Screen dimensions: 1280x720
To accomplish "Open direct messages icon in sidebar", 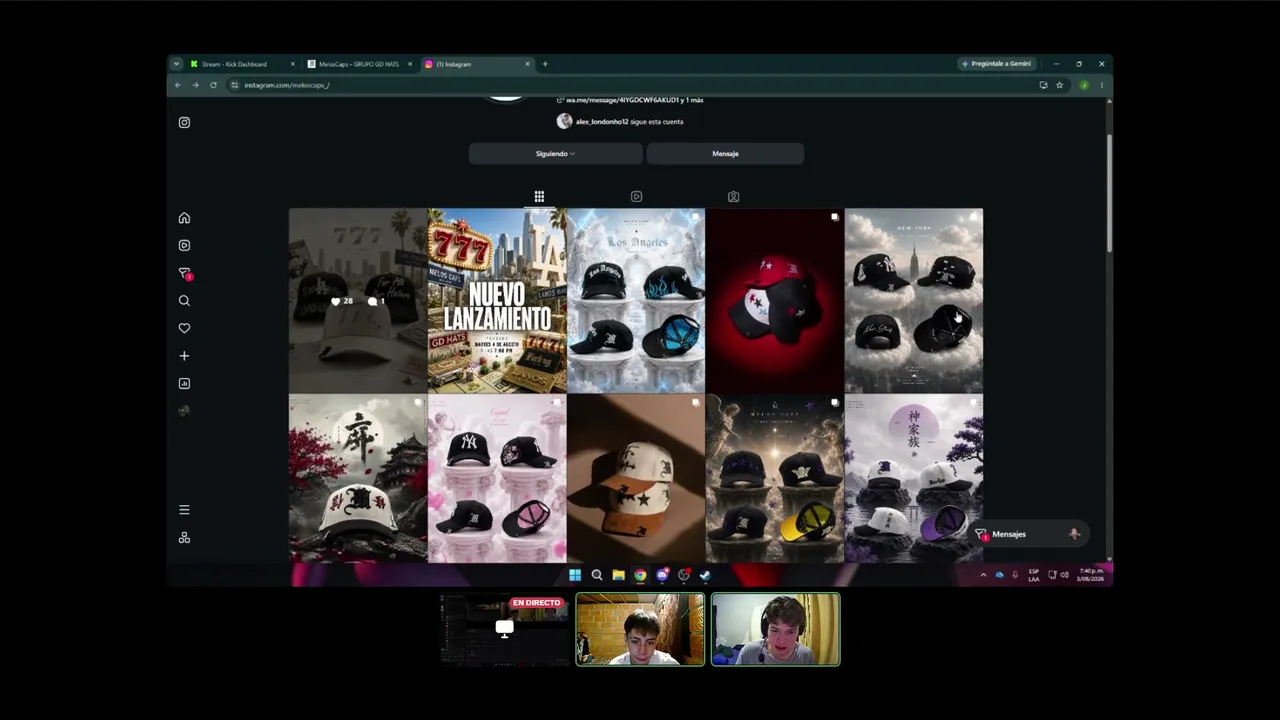I will click(x=184, y=273).
